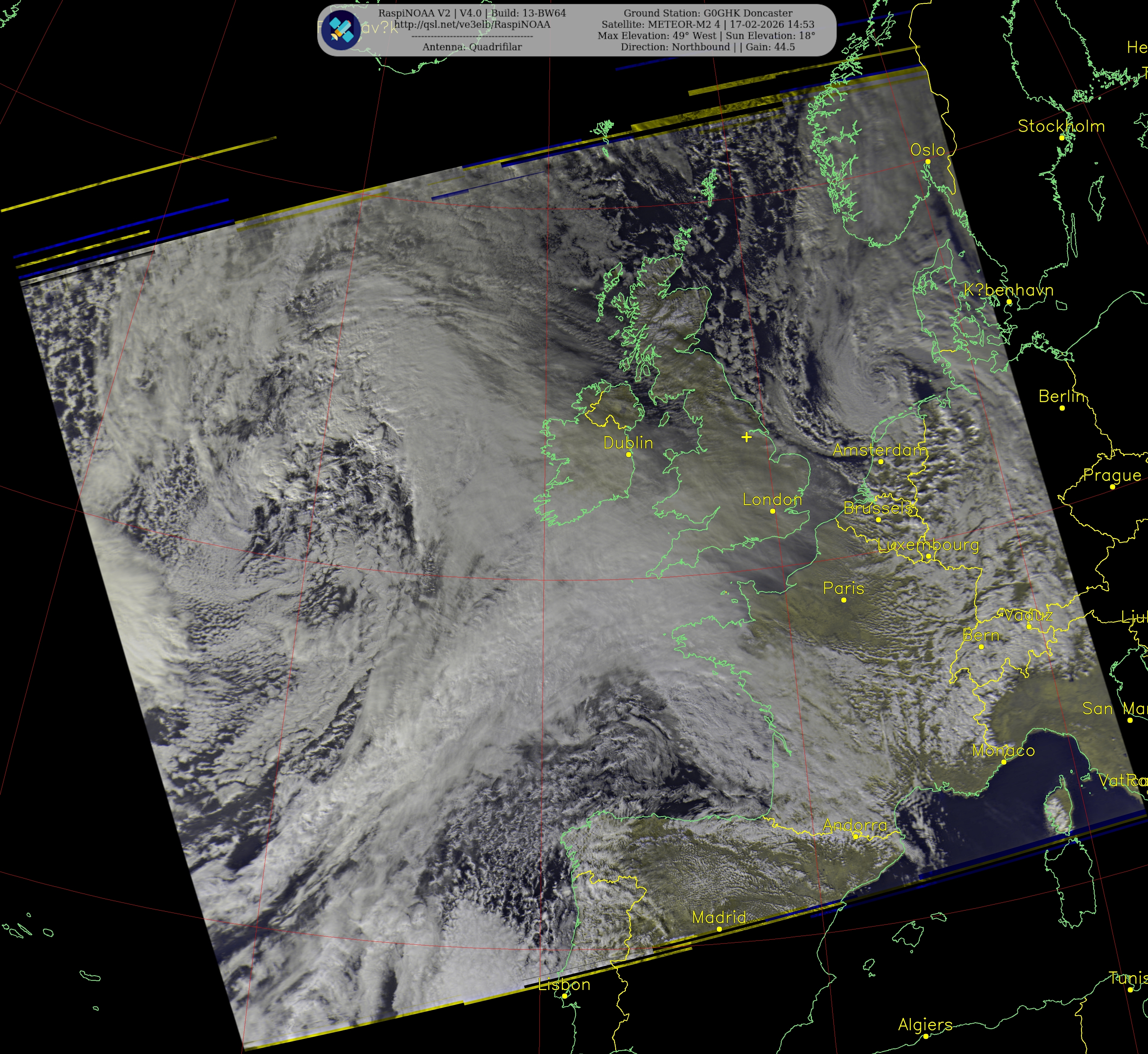Click the Bern city label

tap(981, 635)
